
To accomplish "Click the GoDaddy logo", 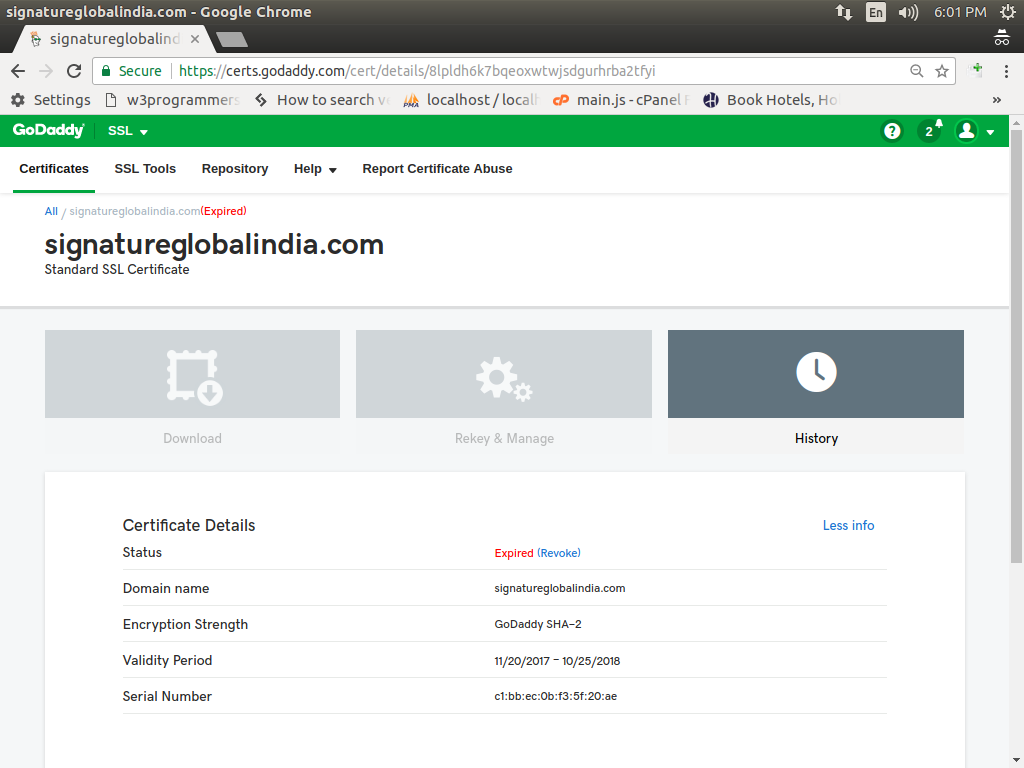I will [48, 131].
